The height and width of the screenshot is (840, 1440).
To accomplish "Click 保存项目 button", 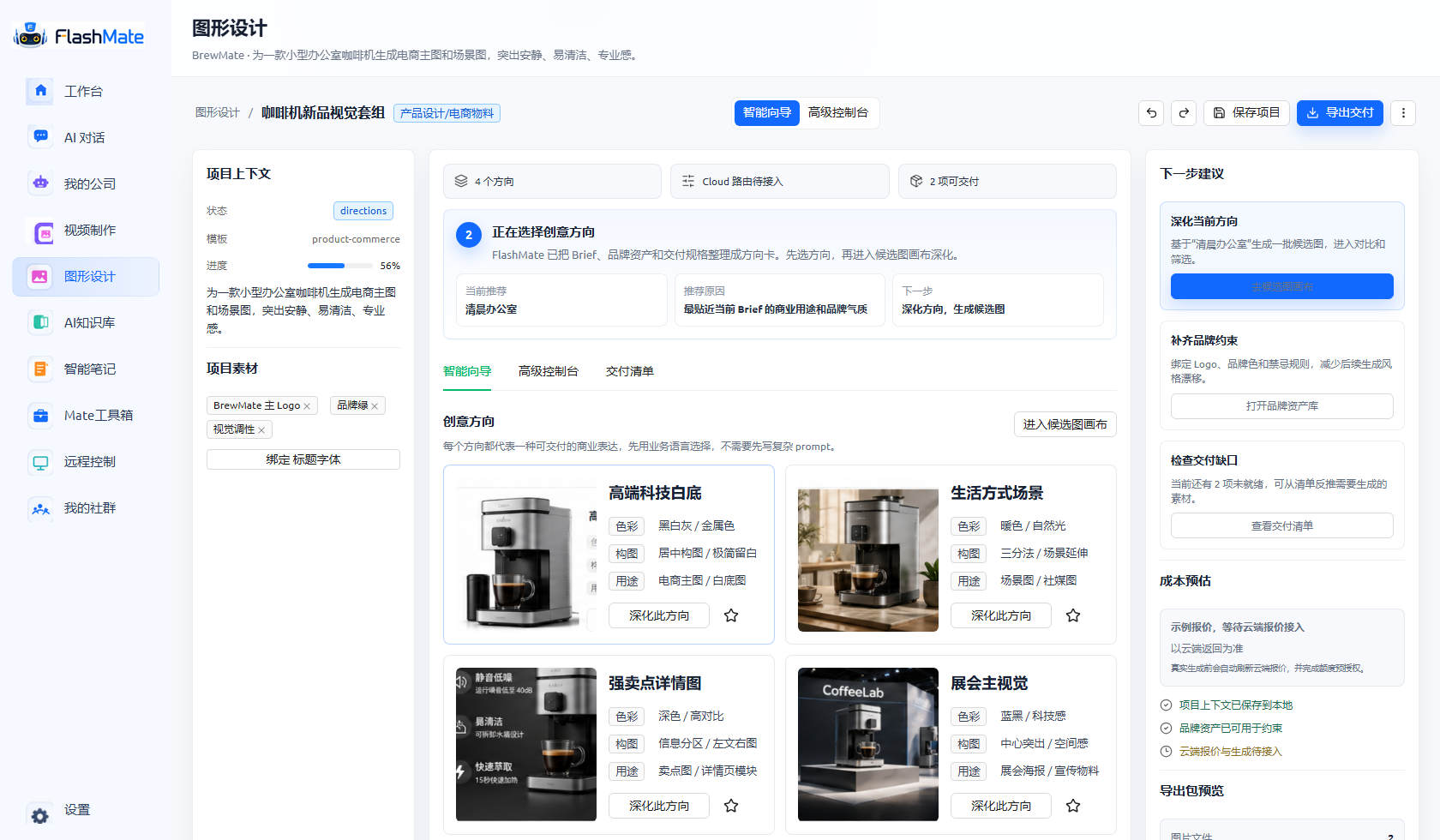I will point(1246,112).
